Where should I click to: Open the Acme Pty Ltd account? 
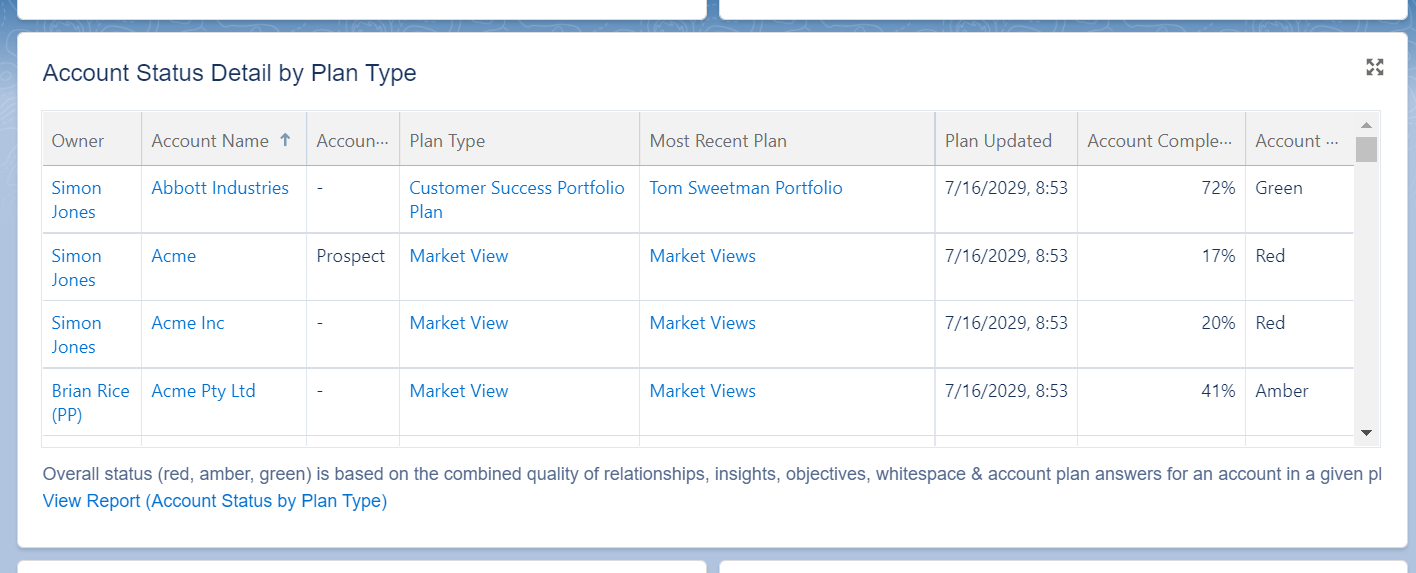tap(204, 391)
